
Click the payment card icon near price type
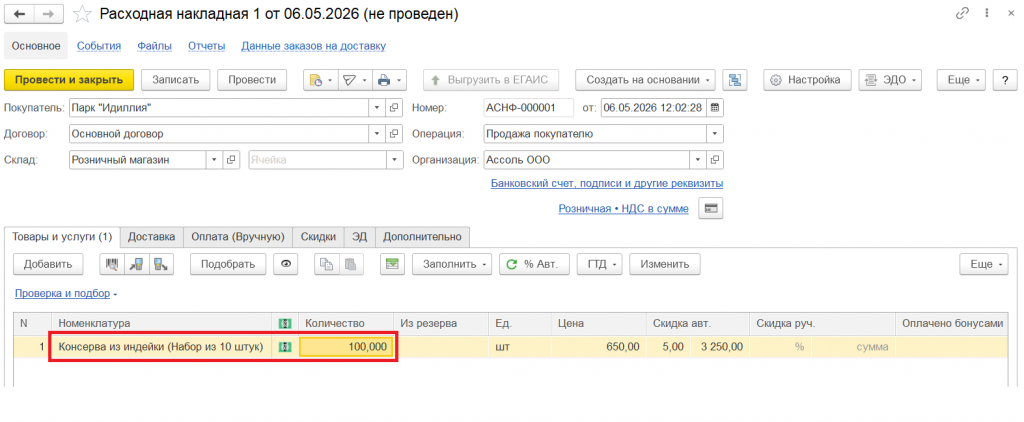click(711, 209)
